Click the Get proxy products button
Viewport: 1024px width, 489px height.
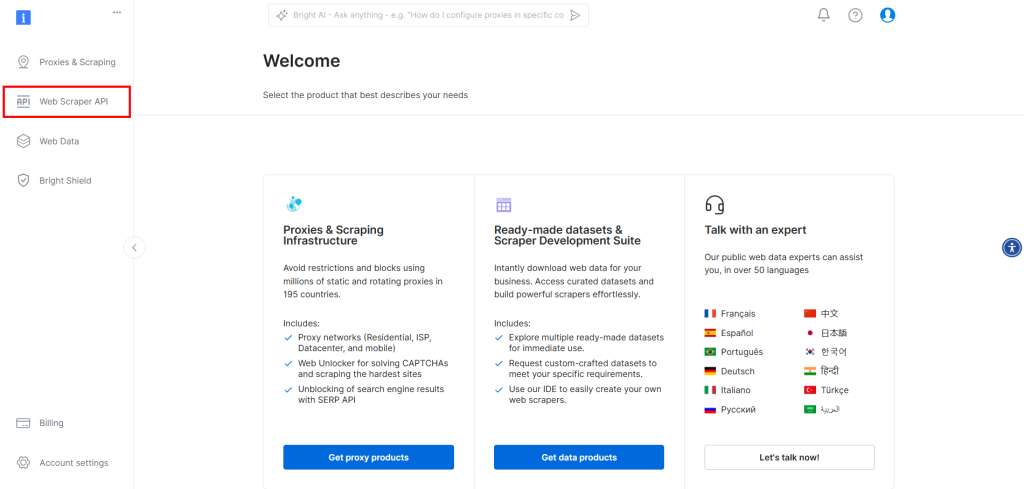(368, 458)
